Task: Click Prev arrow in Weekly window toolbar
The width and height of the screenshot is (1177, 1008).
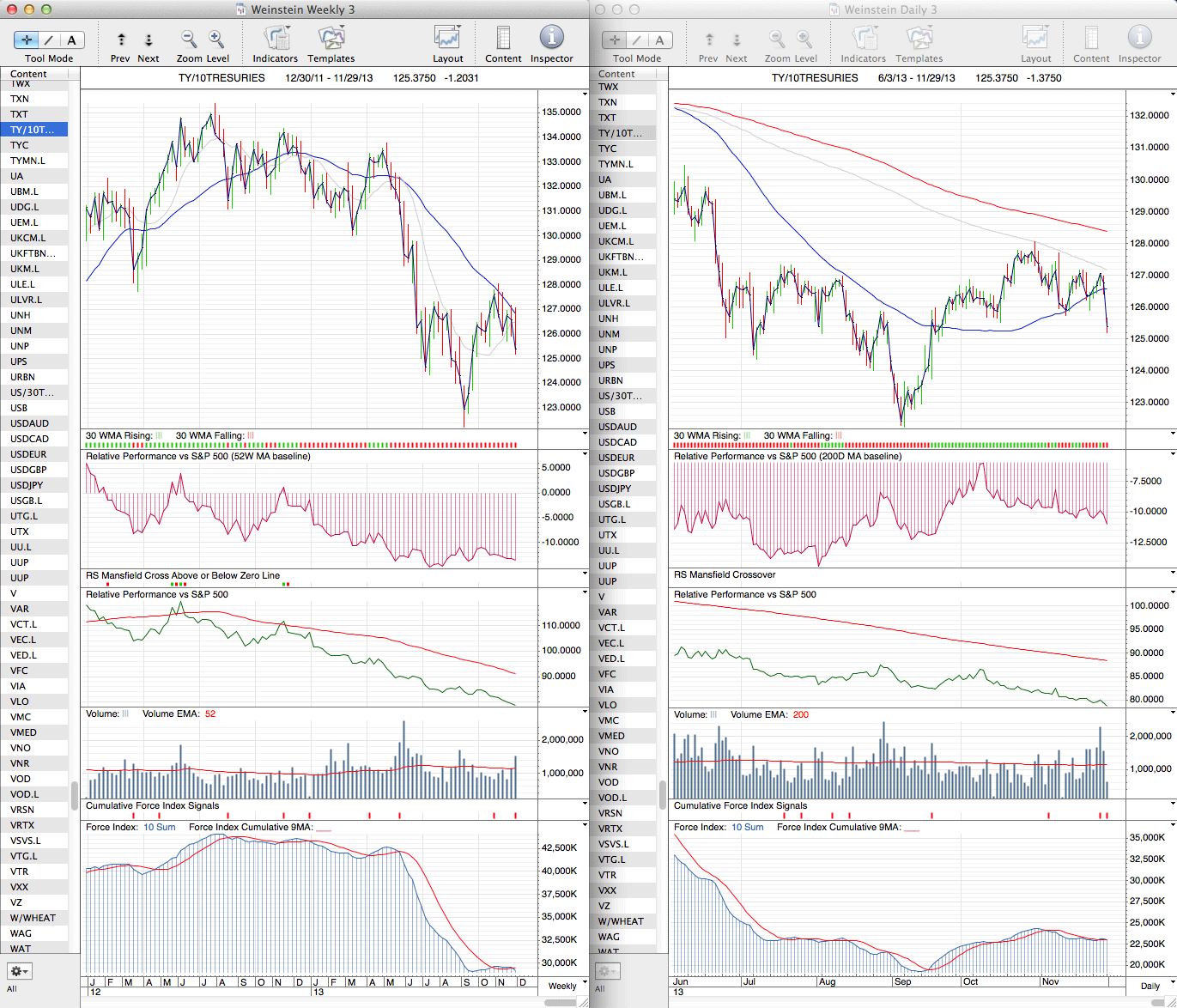Action: point(121,39)
